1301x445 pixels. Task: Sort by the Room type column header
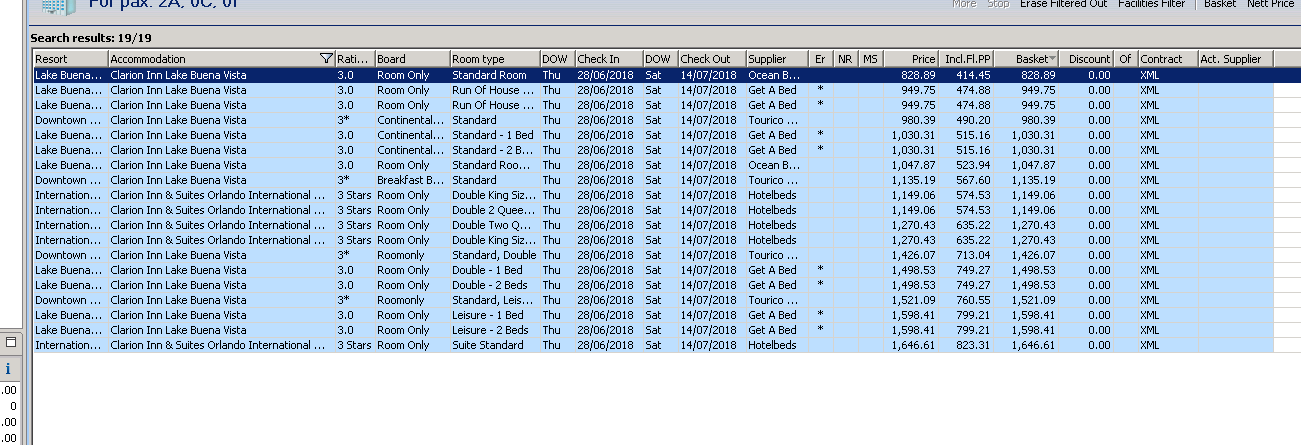pyautogui.click(x=495, y=59)
